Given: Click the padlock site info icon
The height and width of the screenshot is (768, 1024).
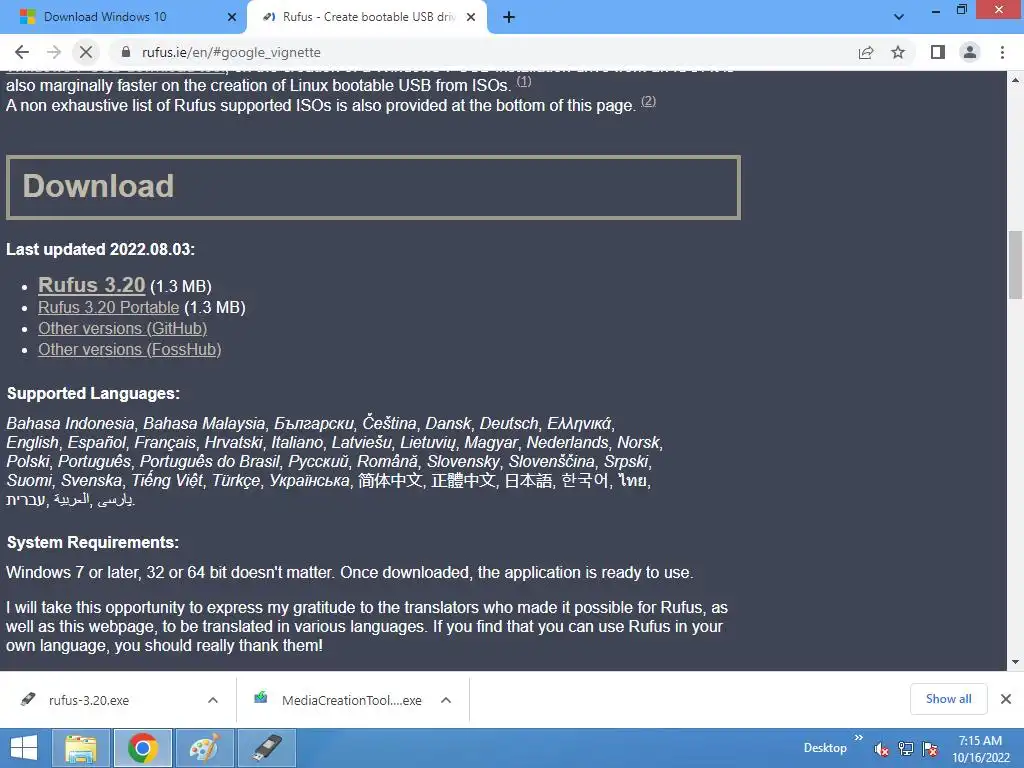Looking at the screenshot, I should pyautogui.click(x=126, y=52).
